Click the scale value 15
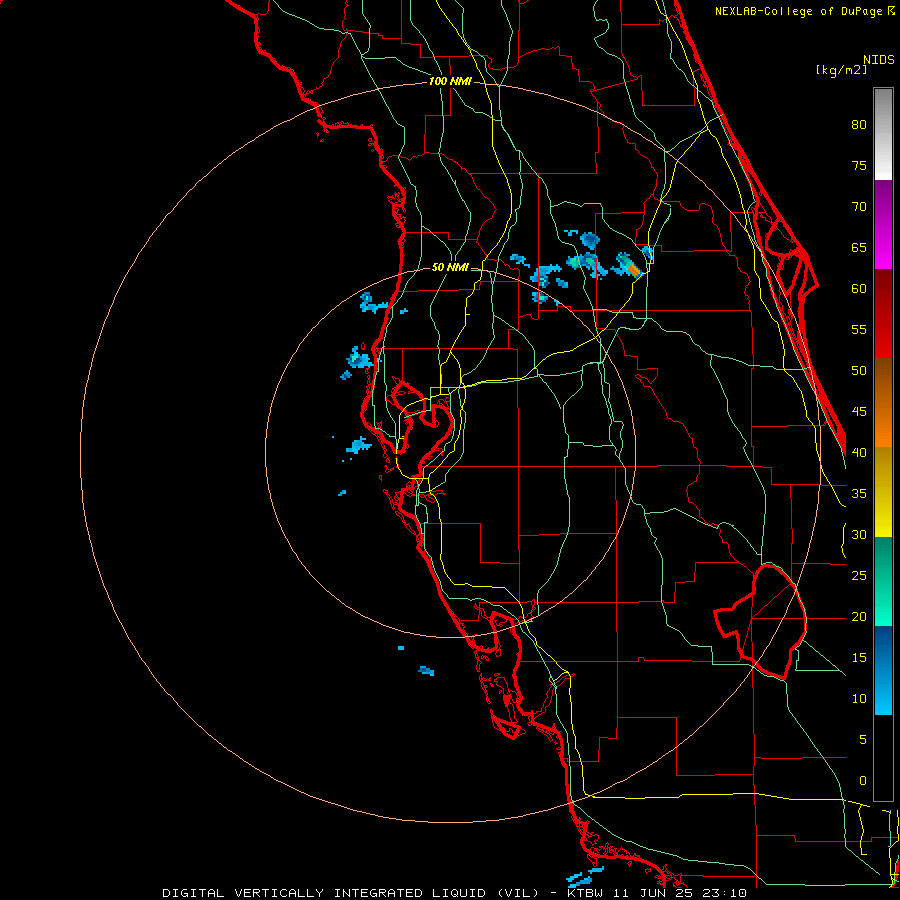 point(859,658)
